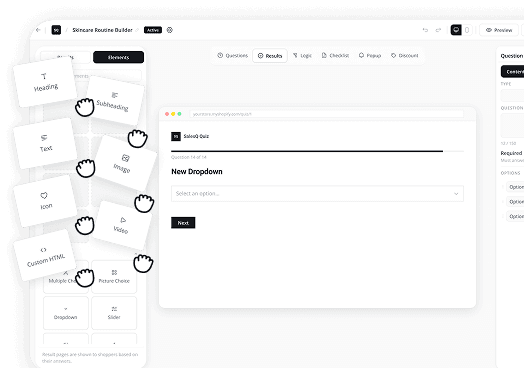Go back using the left arrow icon
This screenshot has width=524, height=368.
[38, 30]
